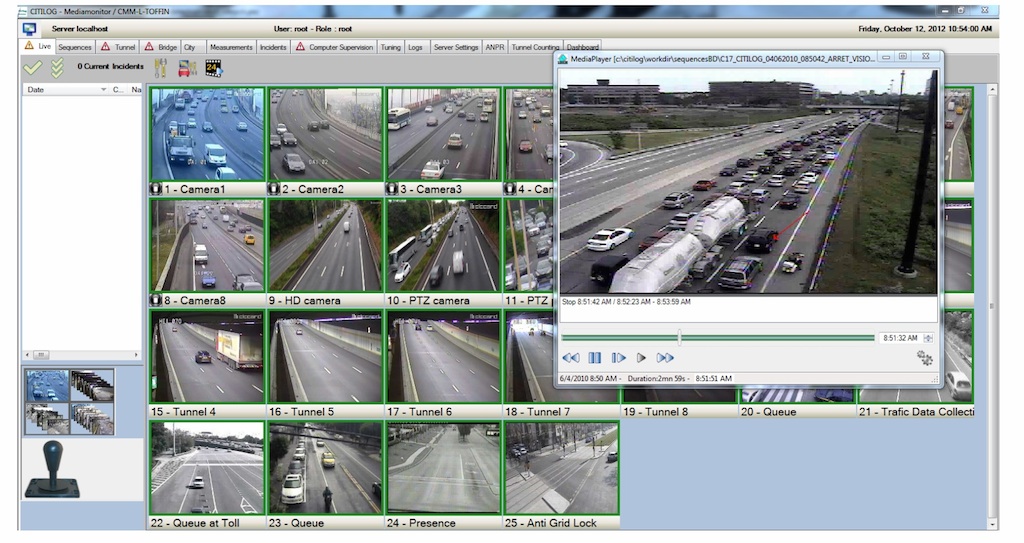Switch to the Sequences tab
Viewport: 1024px width, 543px height.
coord(75,47)
